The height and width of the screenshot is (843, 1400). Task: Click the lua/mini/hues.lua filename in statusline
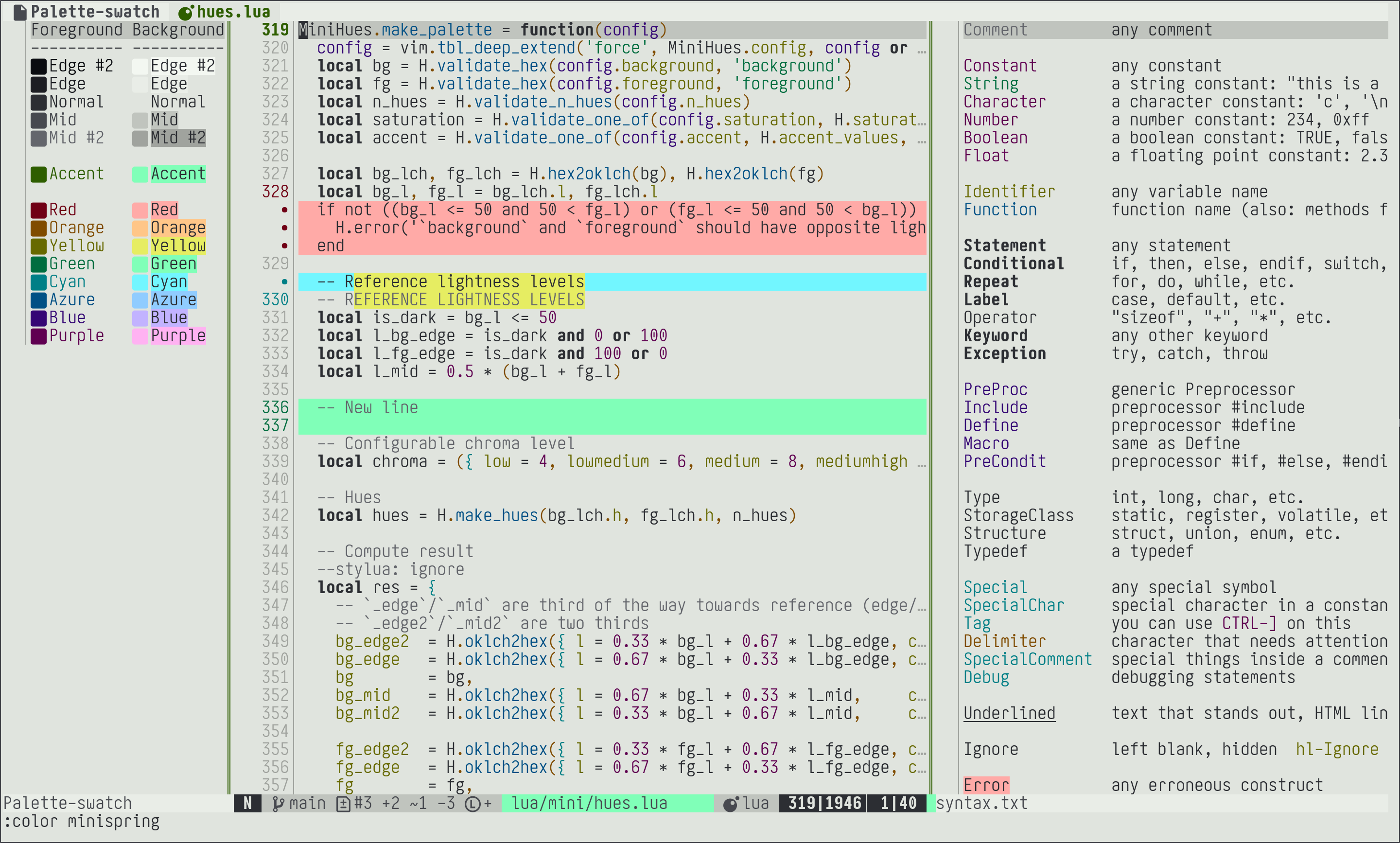click(589, 803)
